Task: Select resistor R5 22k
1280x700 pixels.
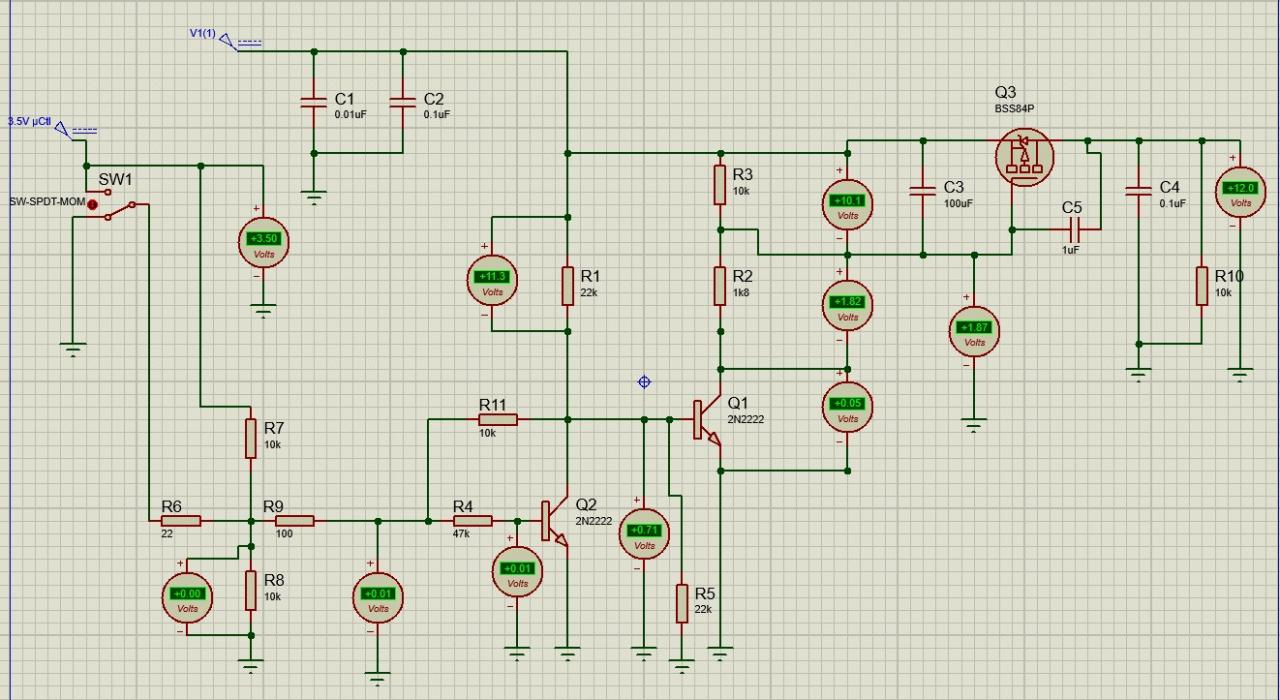Action: coord(682,603)
